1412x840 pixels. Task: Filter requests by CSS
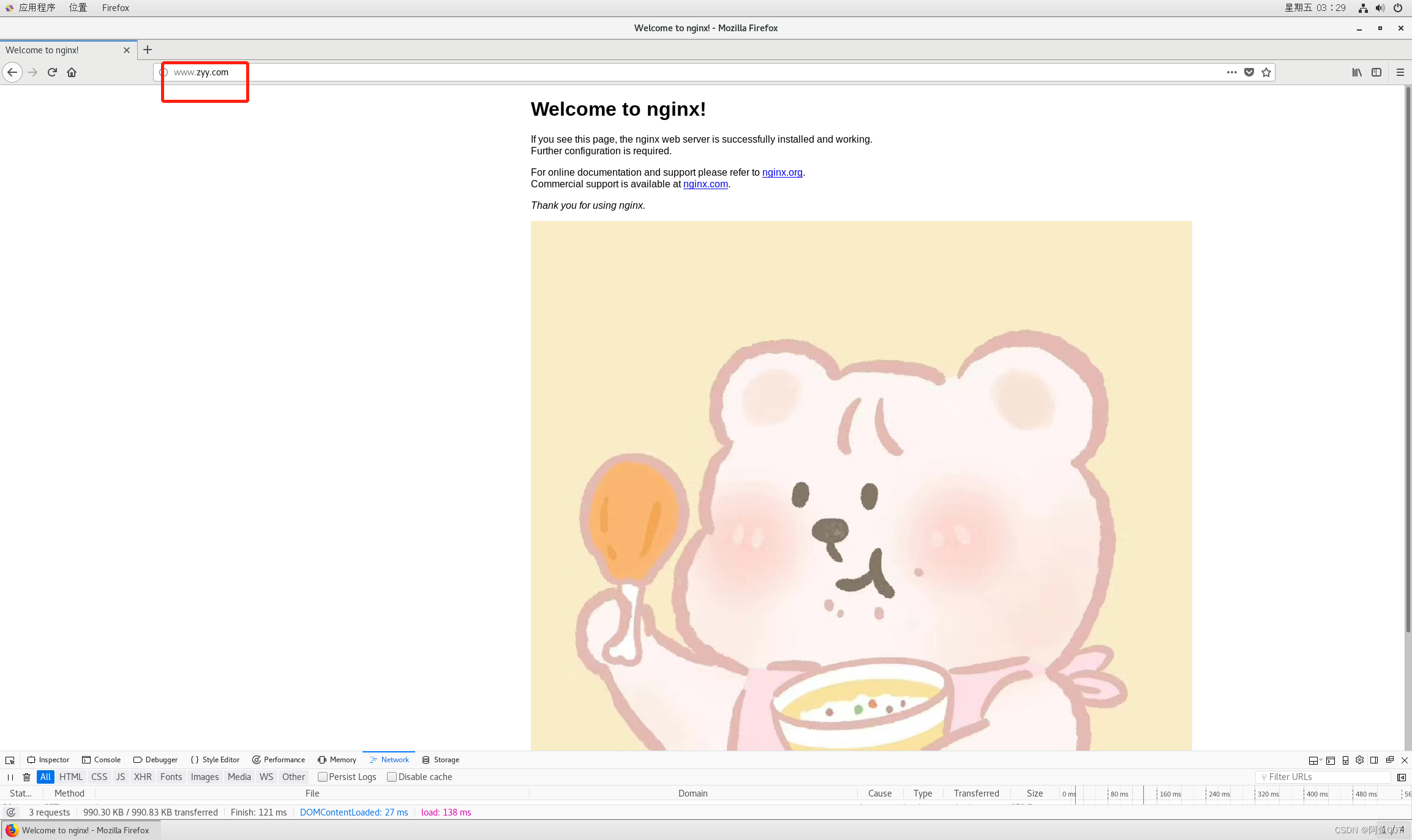[99, 777]
